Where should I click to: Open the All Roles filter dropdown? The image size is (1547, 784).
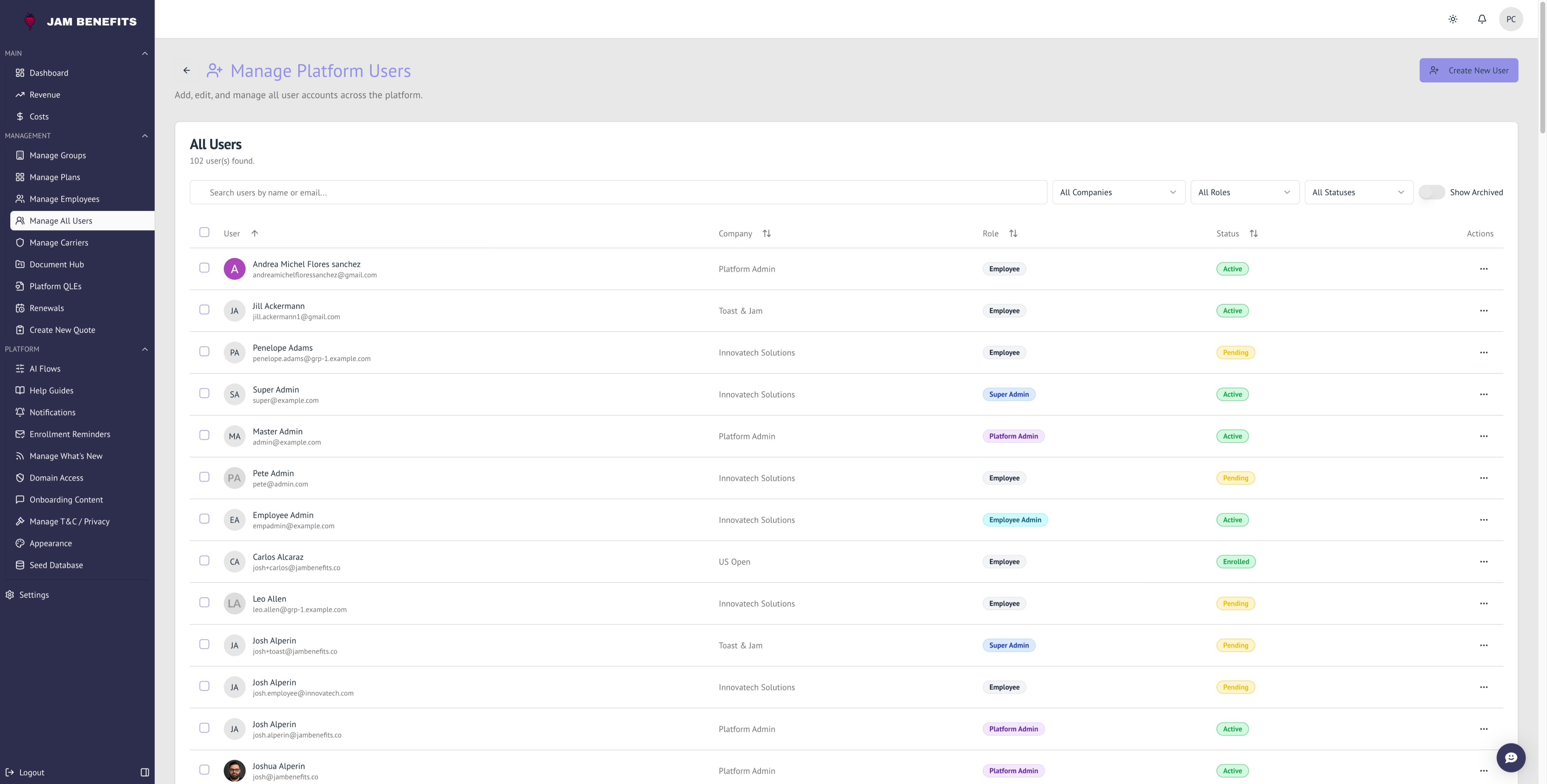[1244, 192]
